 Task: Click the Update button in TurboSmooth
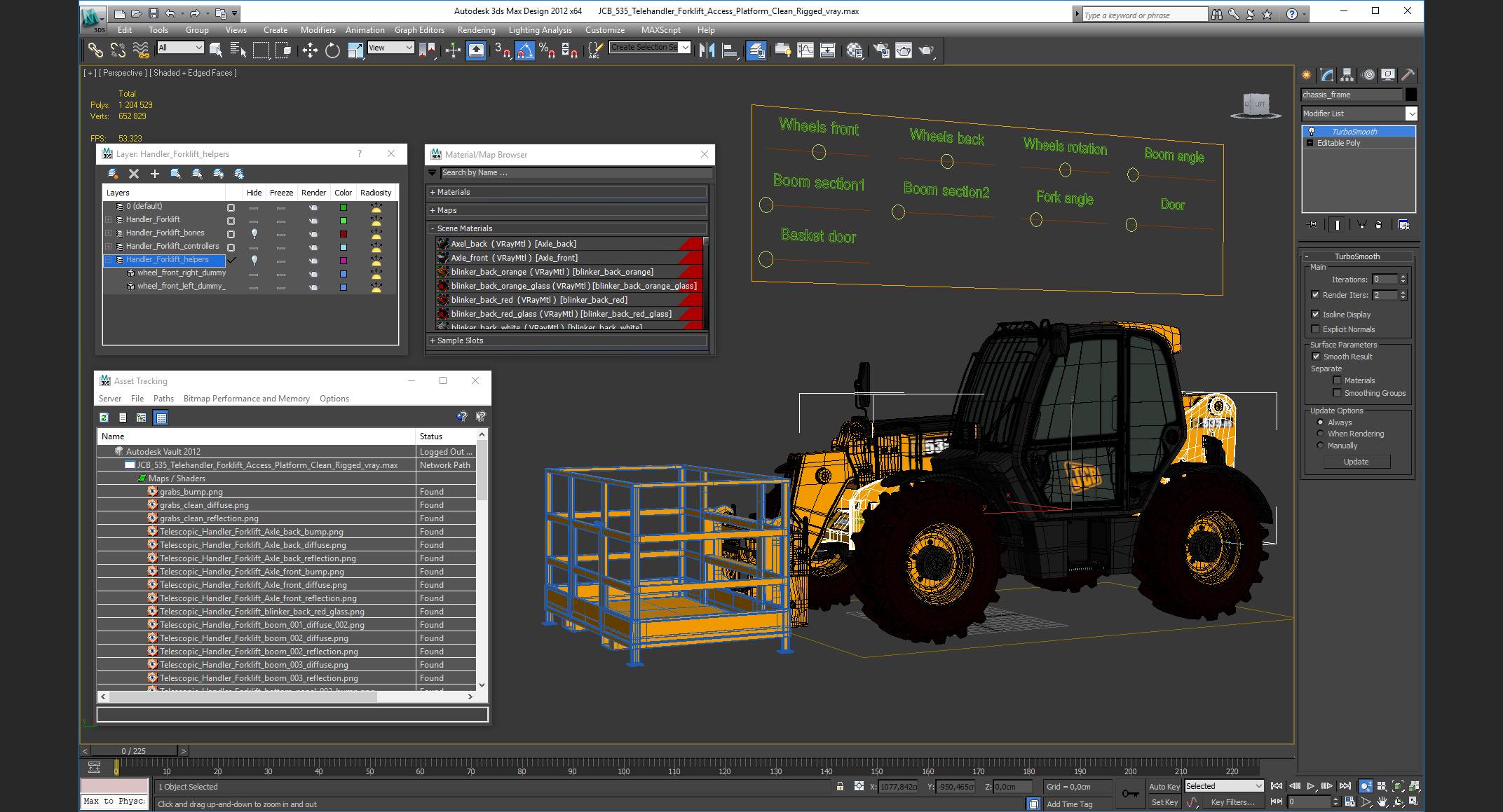point(1356,462)
